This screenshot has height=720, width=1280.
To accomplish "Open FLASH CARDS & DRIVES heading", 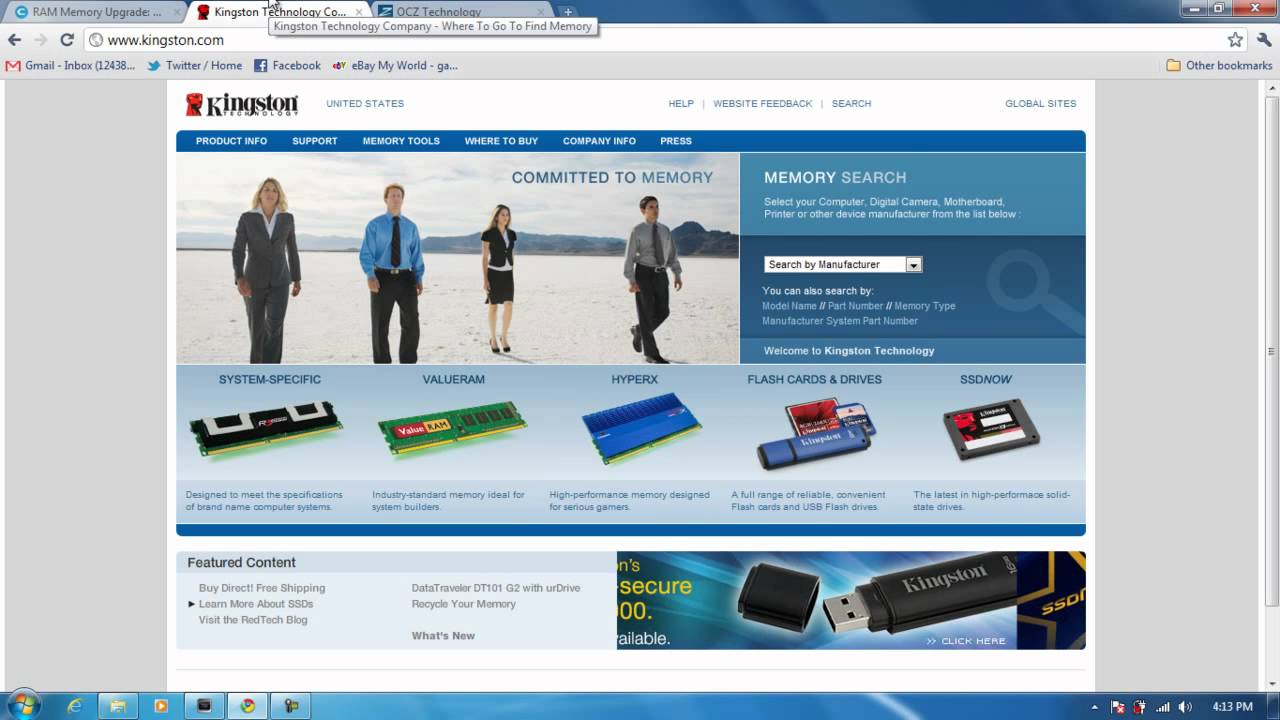I will [x=815, y=380].
